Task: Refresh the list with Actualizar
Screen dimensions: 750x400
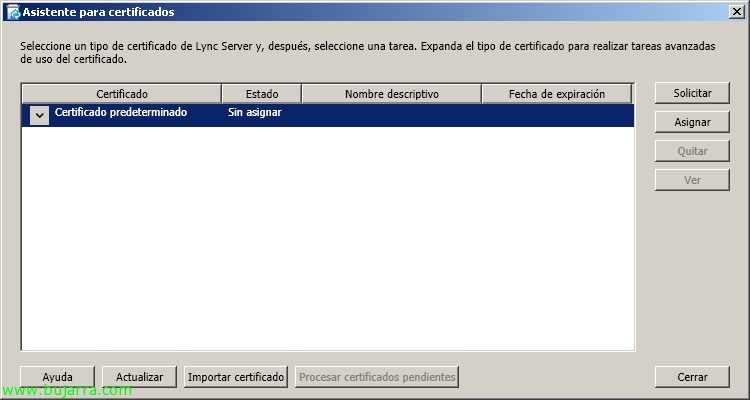Action: click(x=139, y=377)
